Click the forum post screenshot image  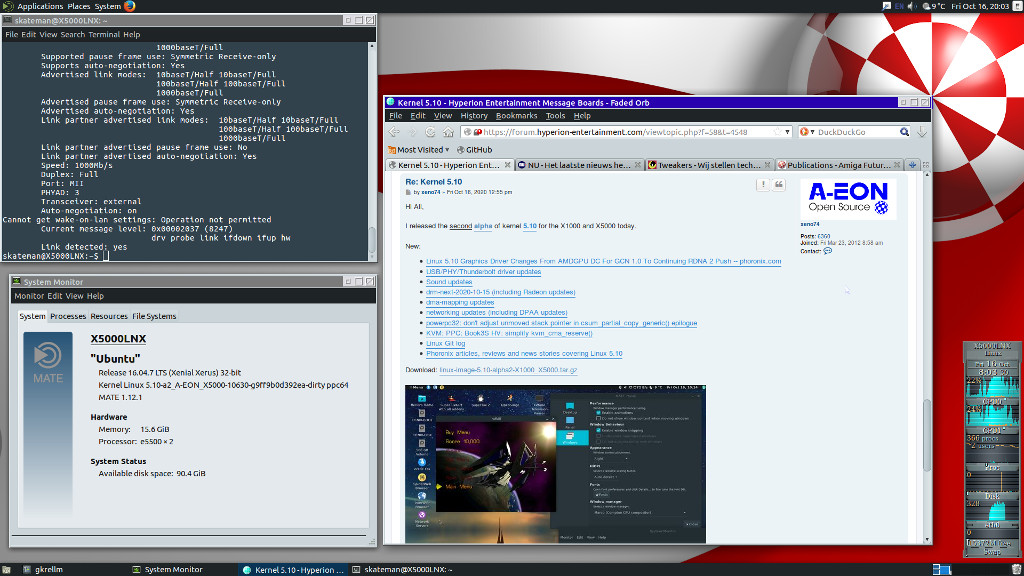pos(555,464)
